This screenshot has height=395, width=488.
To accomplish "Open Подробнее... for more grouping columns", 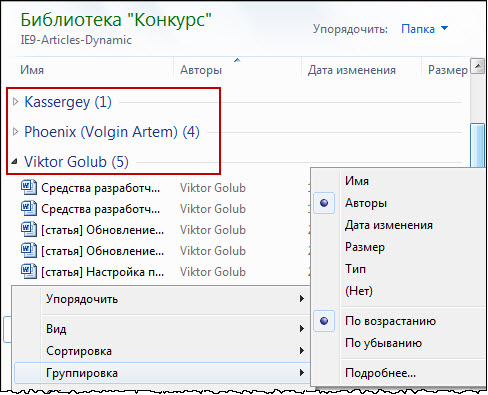I will click(x=380, y=373).
